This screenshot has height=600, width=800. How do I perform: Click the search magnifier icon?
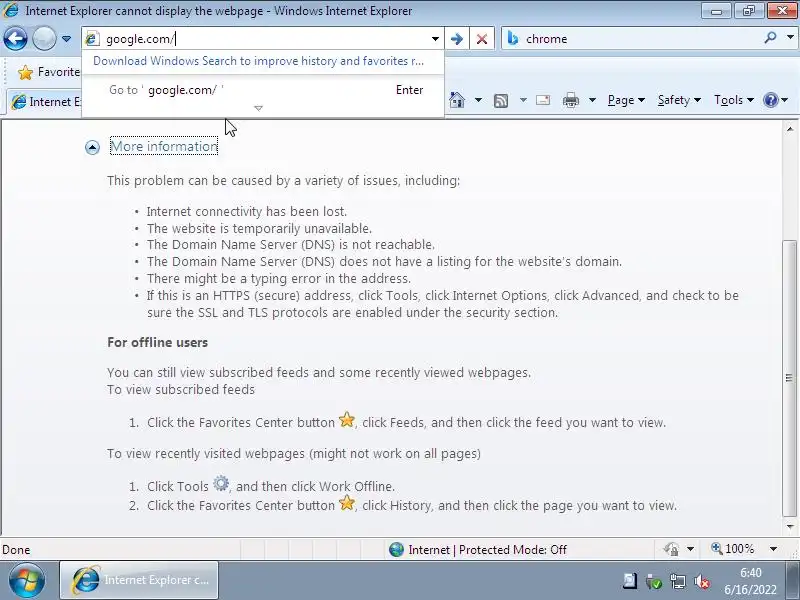[x=770, y=38]
